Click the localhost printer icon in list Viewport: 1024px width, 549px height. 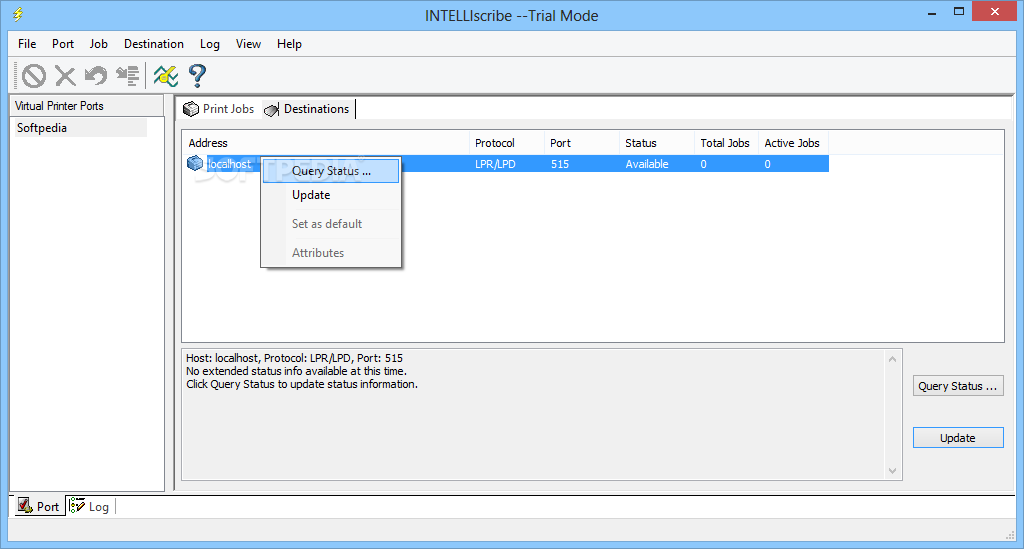195,163
